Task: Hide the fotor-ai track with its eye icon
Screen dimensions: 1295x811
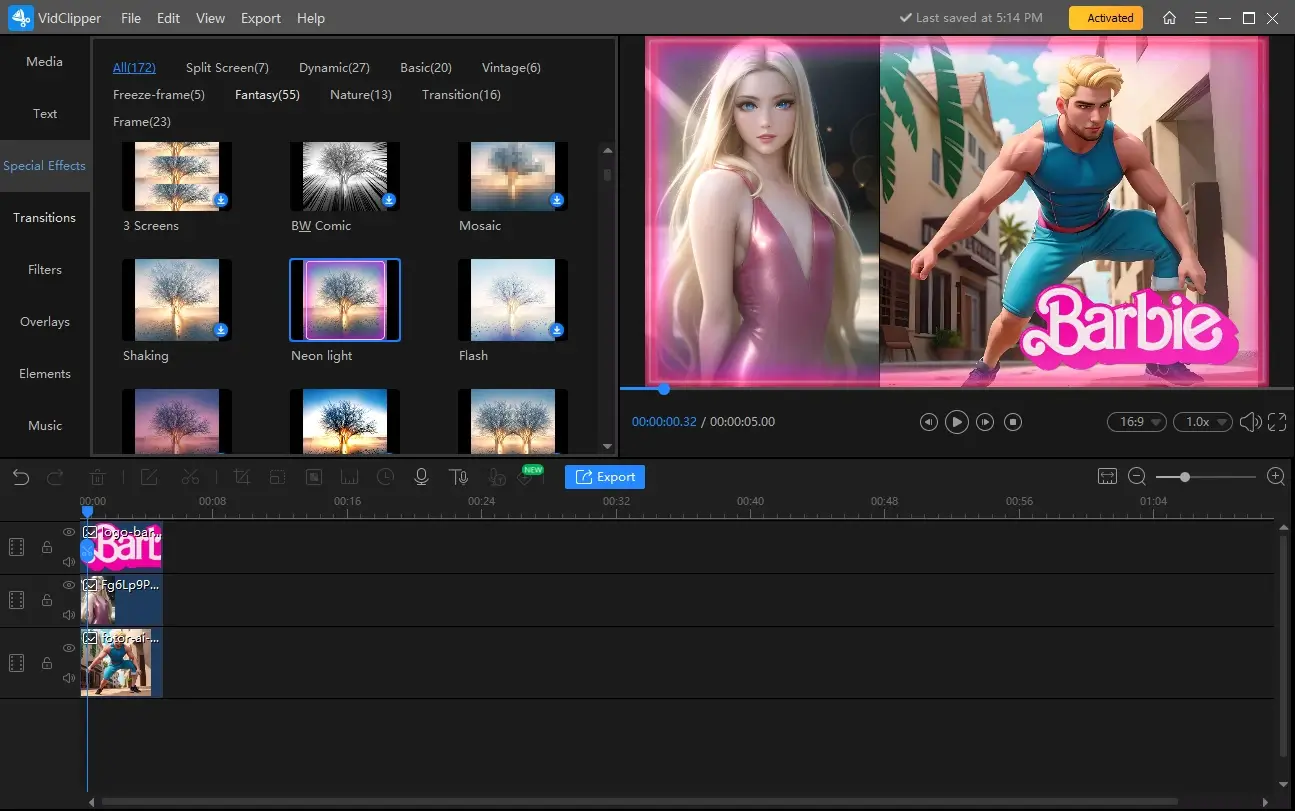Action: pos(69,648)
